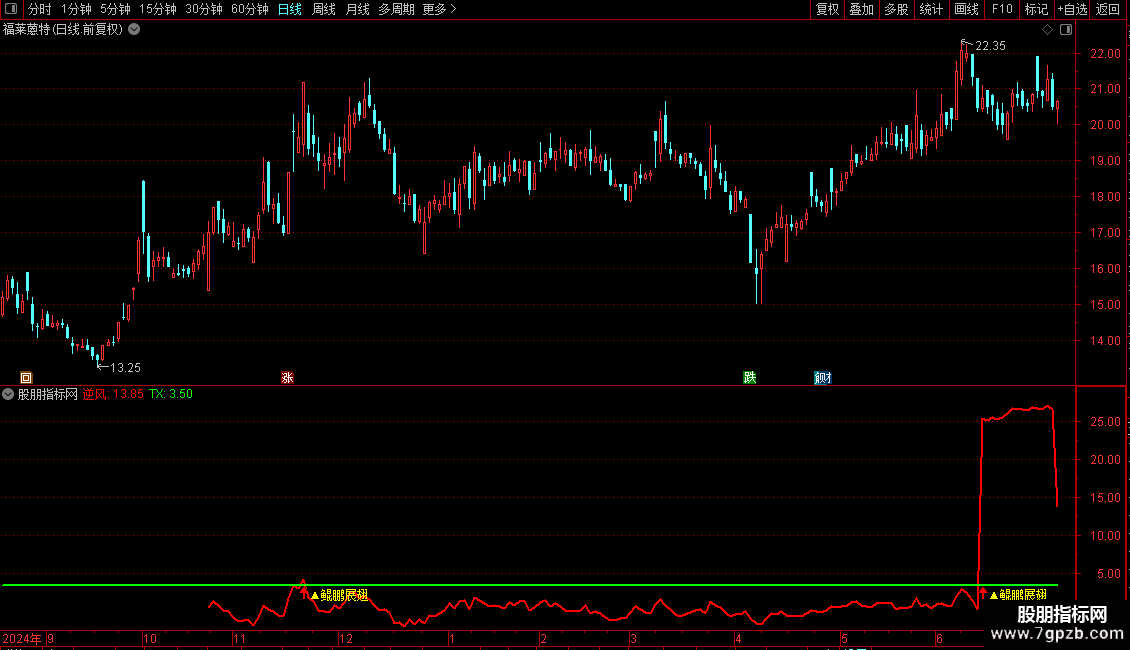The image size is (1130, 650).
Task: Click the 22.35 high price label
Action: (990, 45)
